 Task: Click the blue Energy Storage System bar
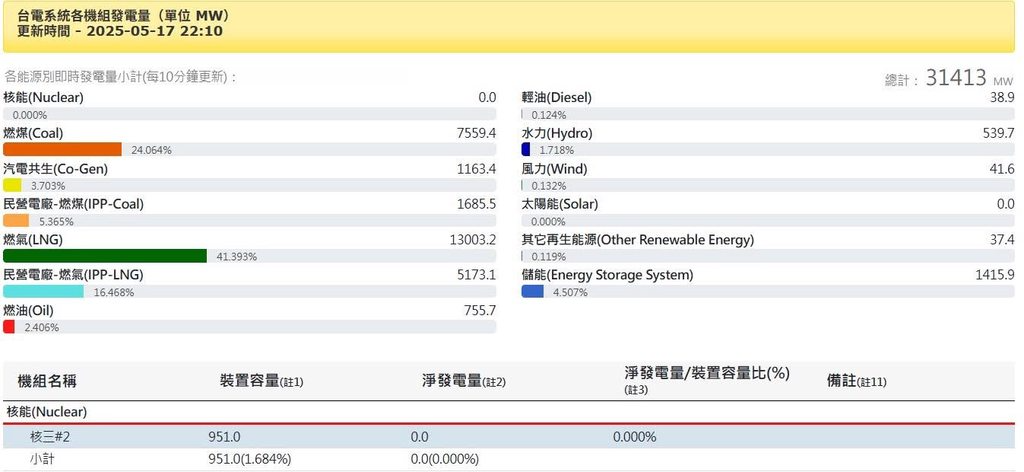[533, 292]
